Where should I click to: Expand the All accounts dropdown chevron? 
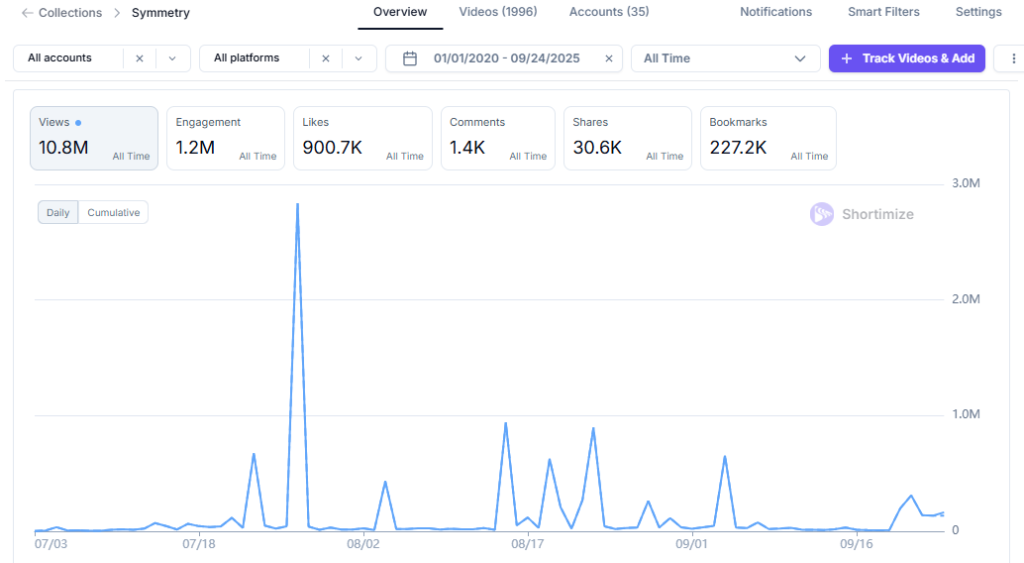(x=172, y=59)
